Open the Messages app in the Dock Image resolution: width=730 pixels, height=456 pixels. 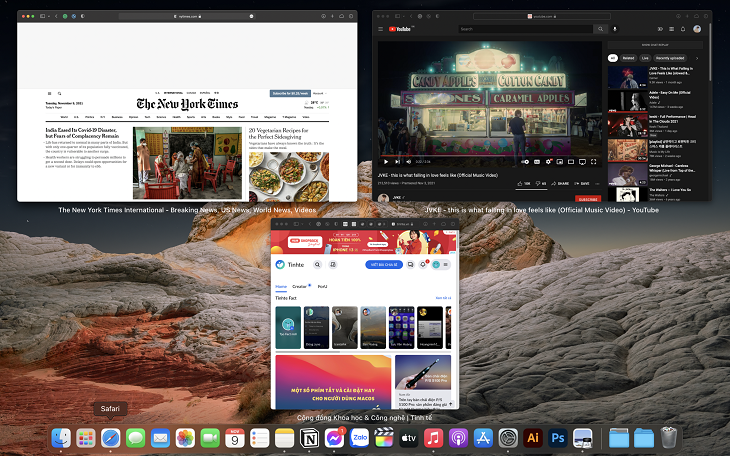point(135,438)
